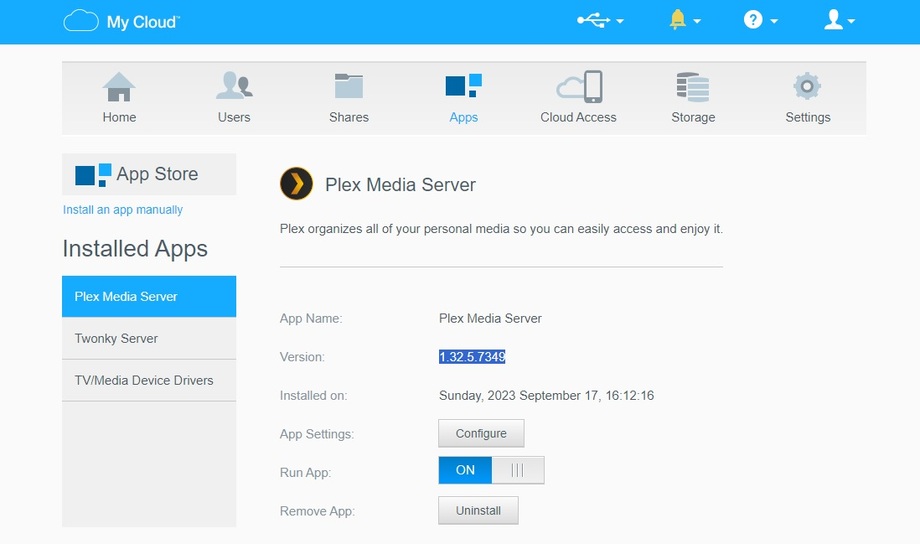This screenshot has height=544, width=920.
Task: Click the Plex description sentence
Action: click(x=501, y=229)
